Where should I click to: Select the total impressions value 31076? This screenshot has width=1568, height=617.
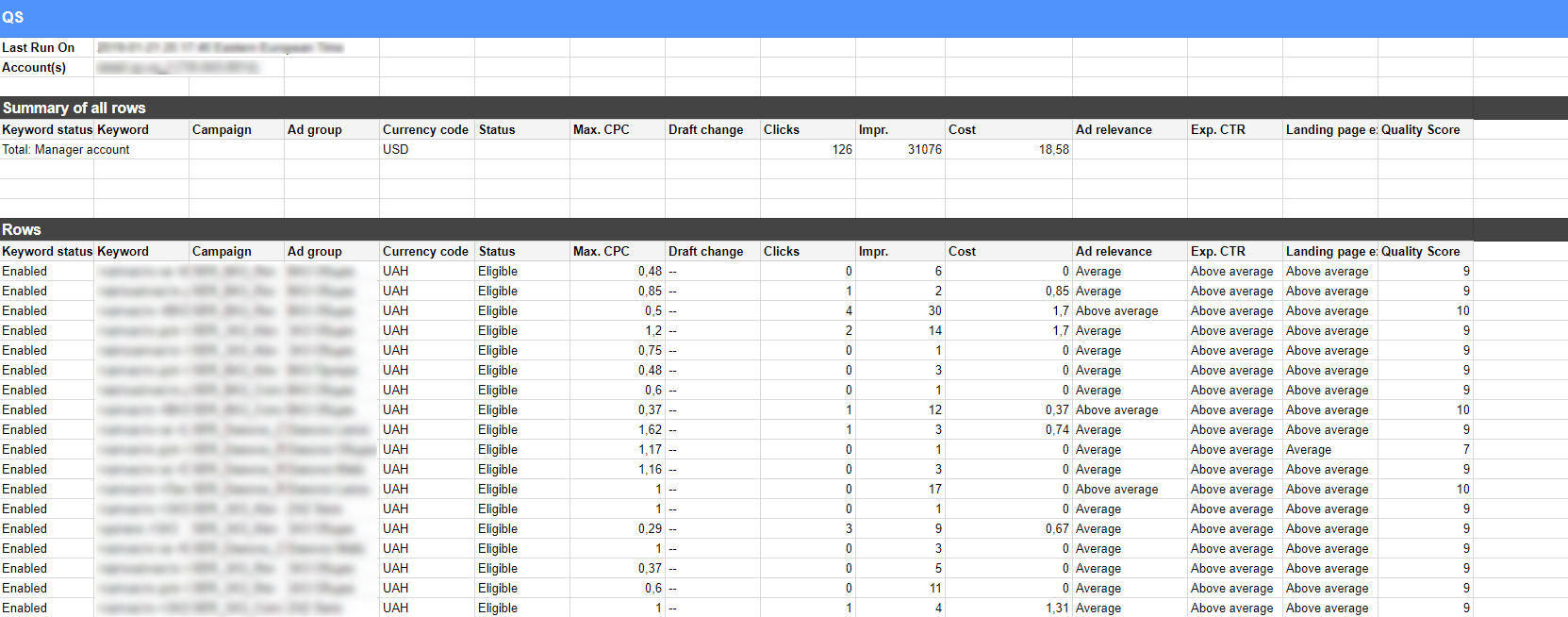click(924, 149)
